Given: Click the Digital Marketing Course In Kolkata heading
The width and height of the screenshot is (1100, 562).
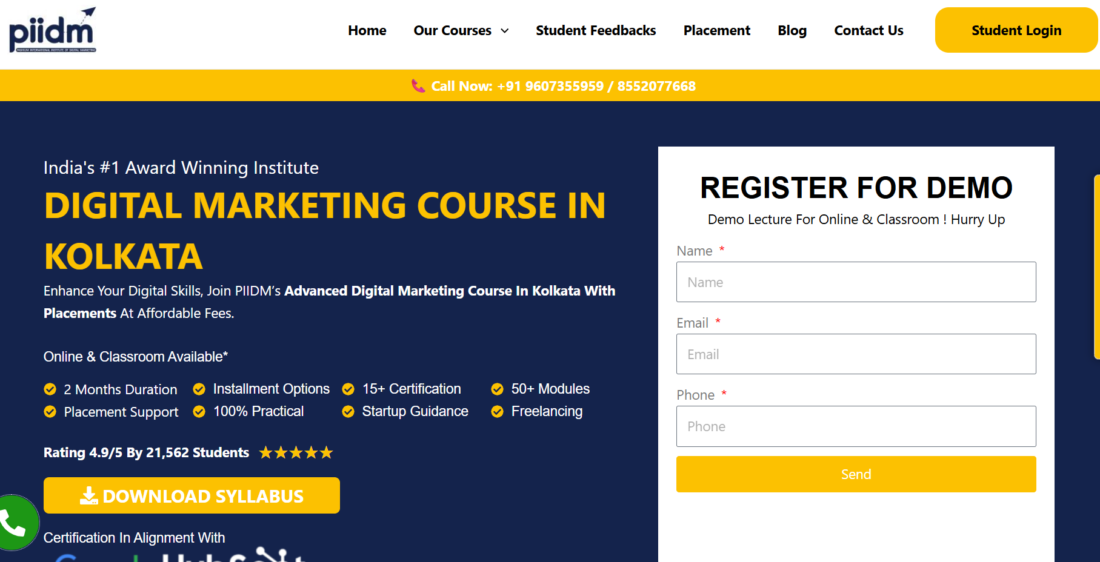Looking at the screenshot, I should click(x=324, y=230).
